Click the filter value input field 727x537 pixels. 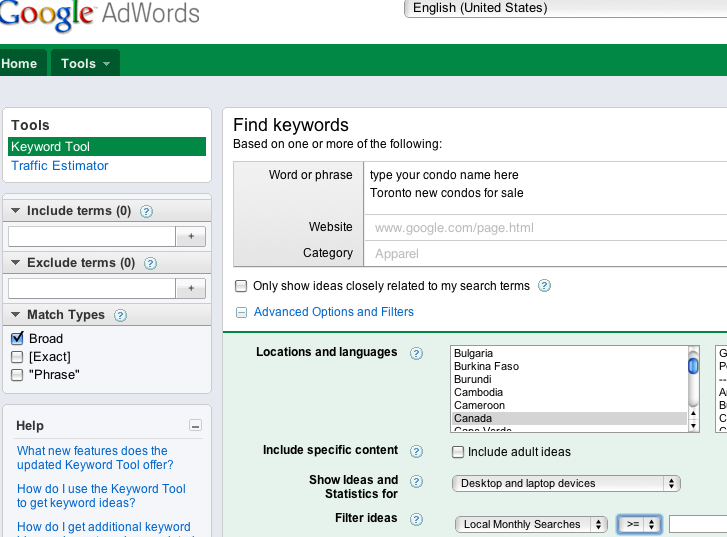click(x=698, y=524)
